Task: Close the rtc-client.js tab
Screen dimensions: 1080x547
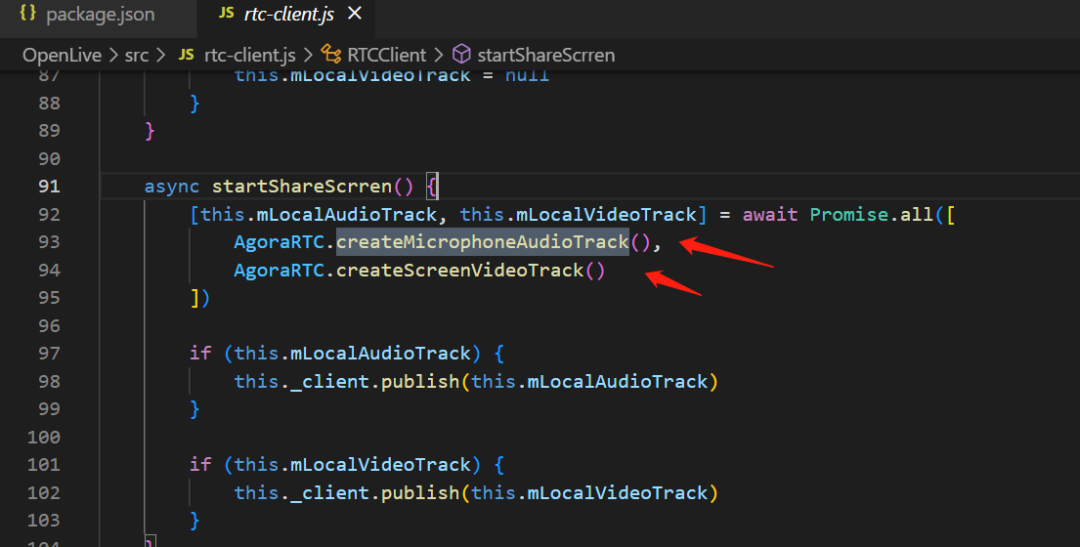Action: [x=355, y=13]
